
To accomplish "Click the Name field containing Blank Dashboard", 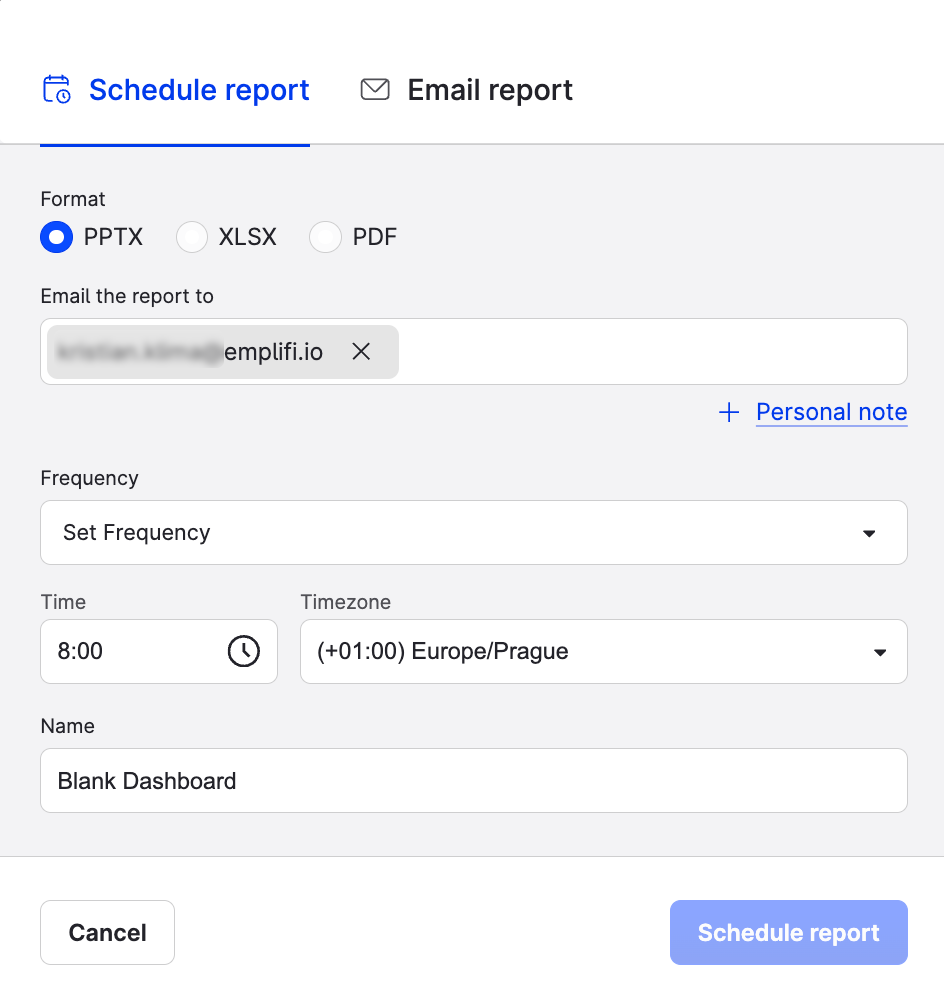I will (473, 781).
